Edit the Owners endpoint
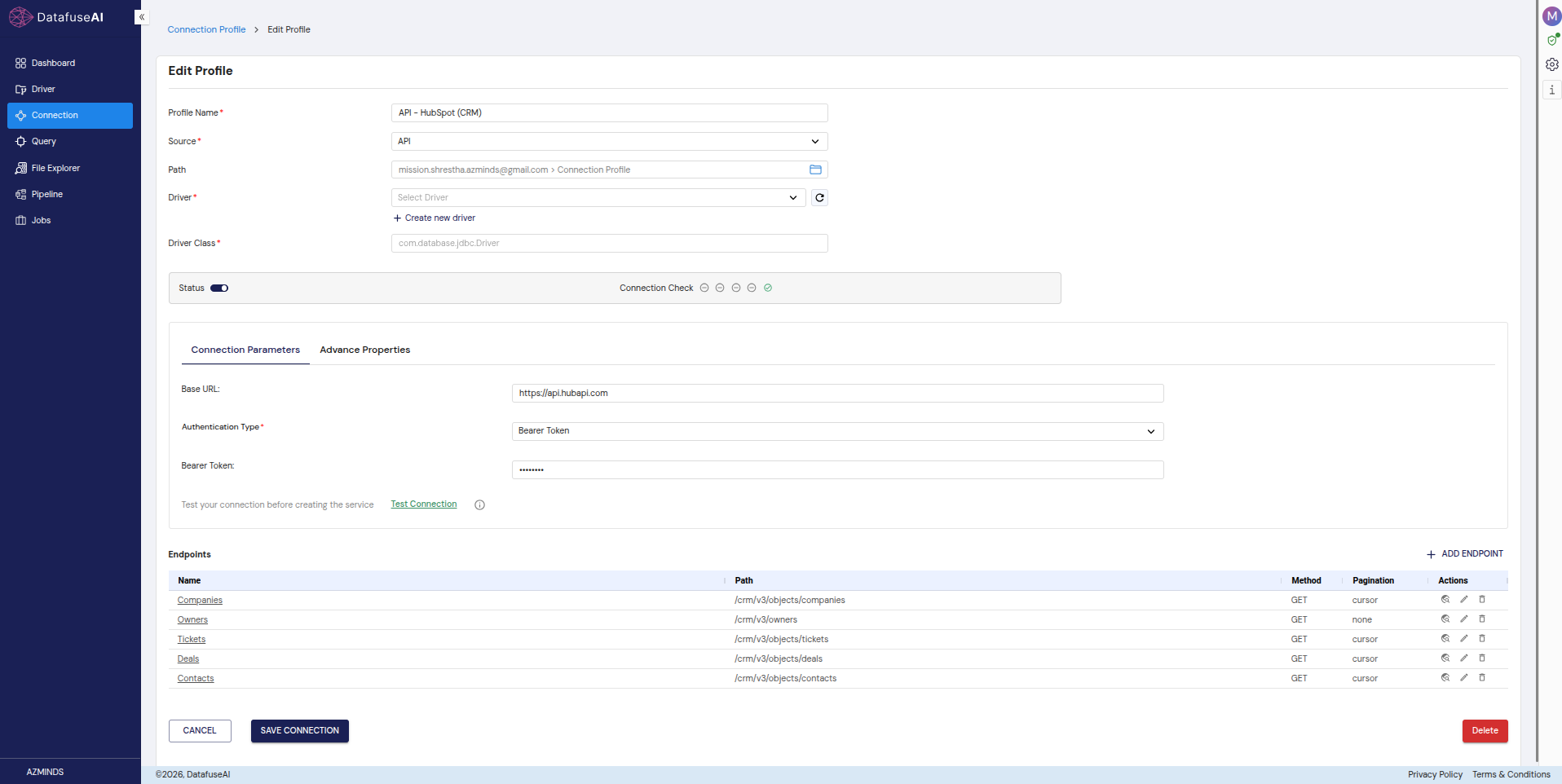The height and width of the screenshot is (784, 1562). point(1464,619)
